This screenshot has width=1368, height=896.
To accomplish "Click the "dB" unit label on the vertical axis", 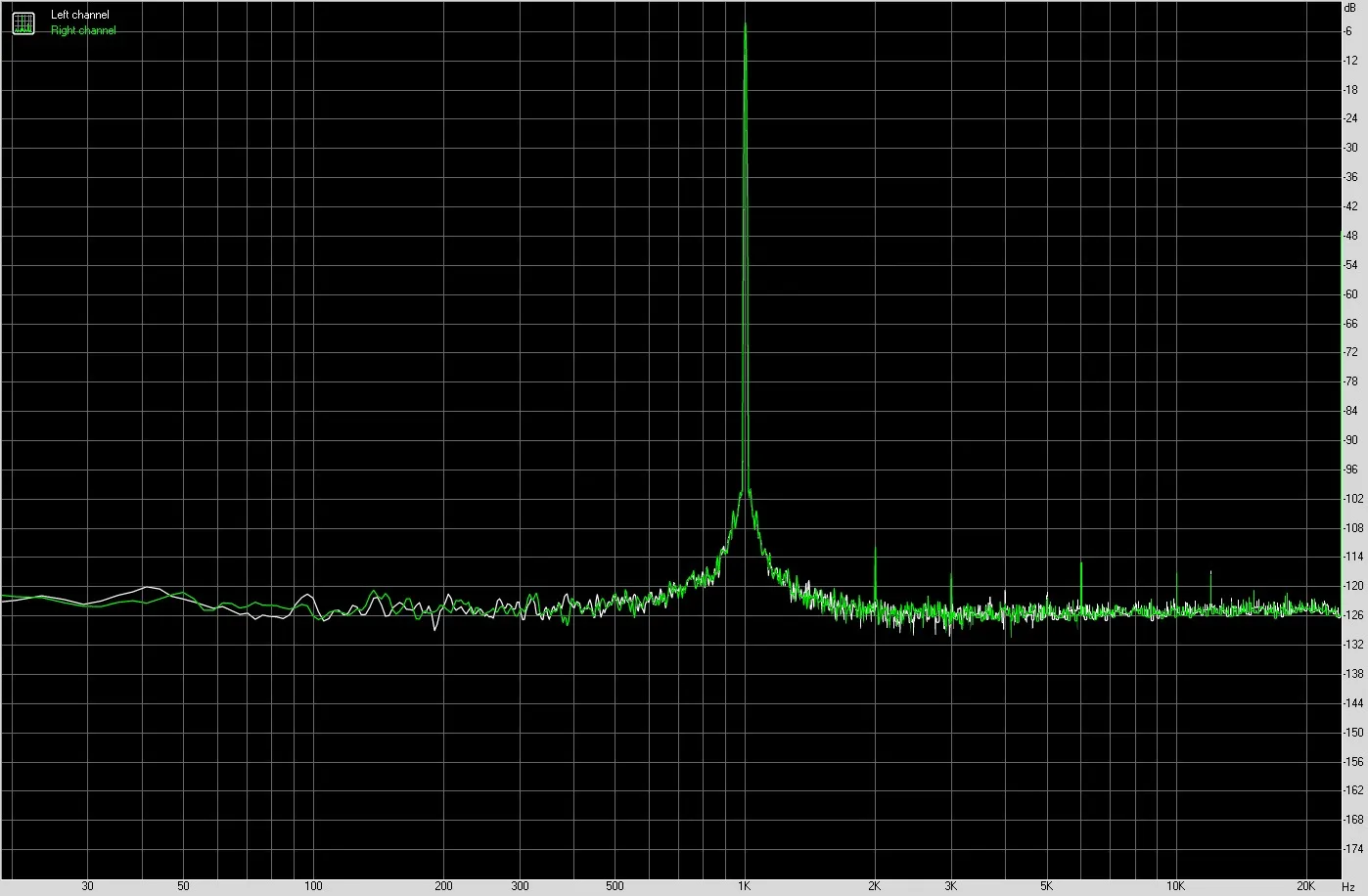I will [1350, 7].
